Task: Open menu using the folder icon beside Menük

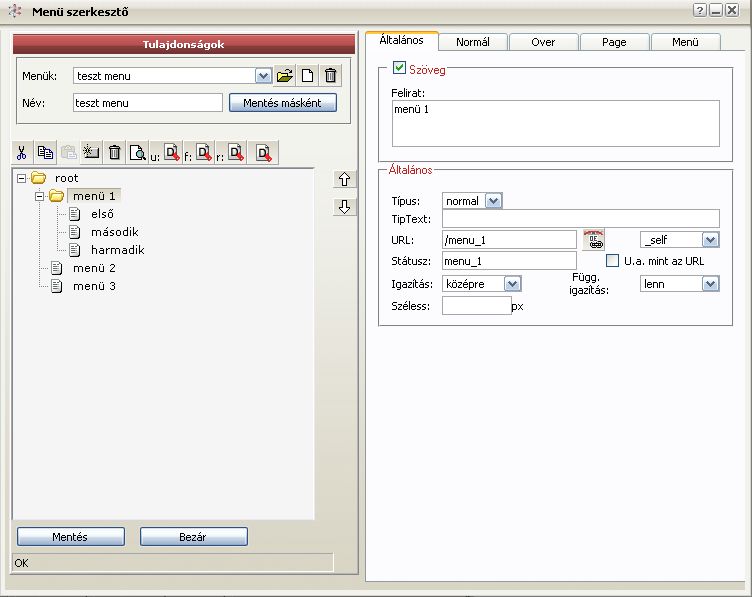Action: point(284,75)
